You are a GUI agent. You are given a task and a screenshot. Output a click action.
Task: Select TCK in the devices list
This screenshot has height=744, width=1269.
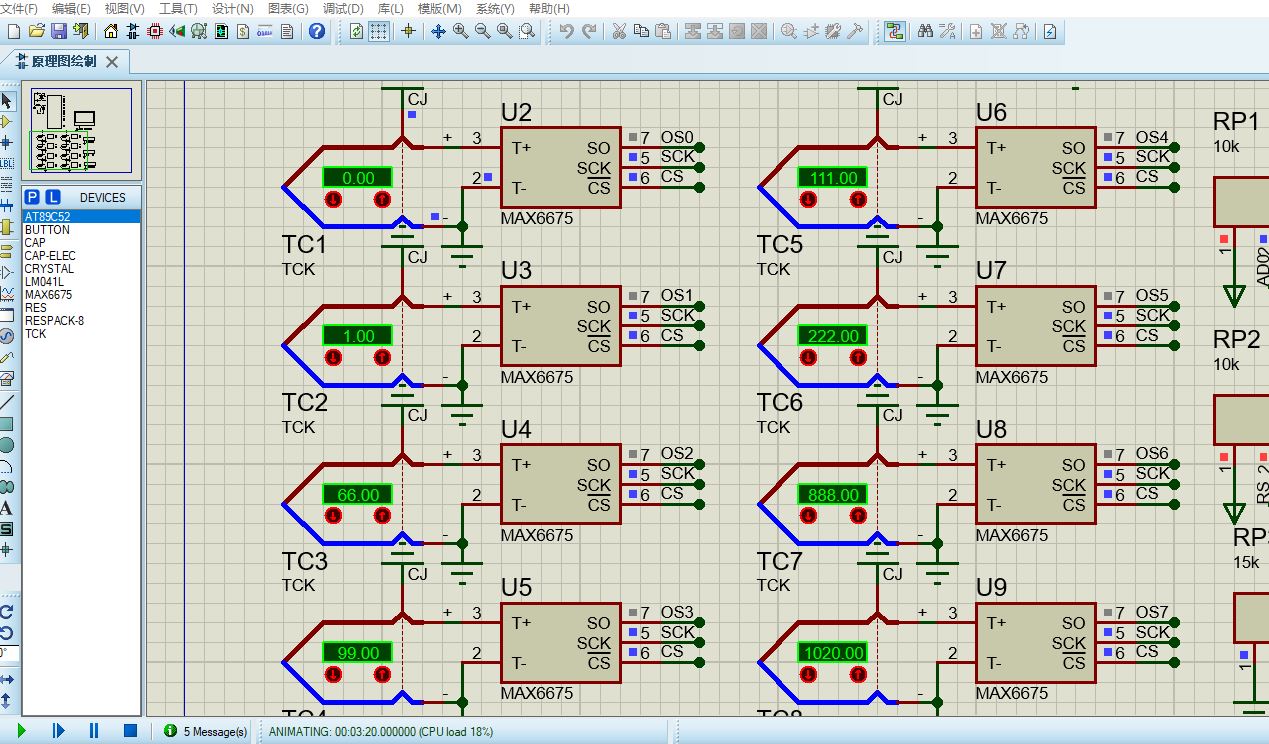(x=81, y=334)
